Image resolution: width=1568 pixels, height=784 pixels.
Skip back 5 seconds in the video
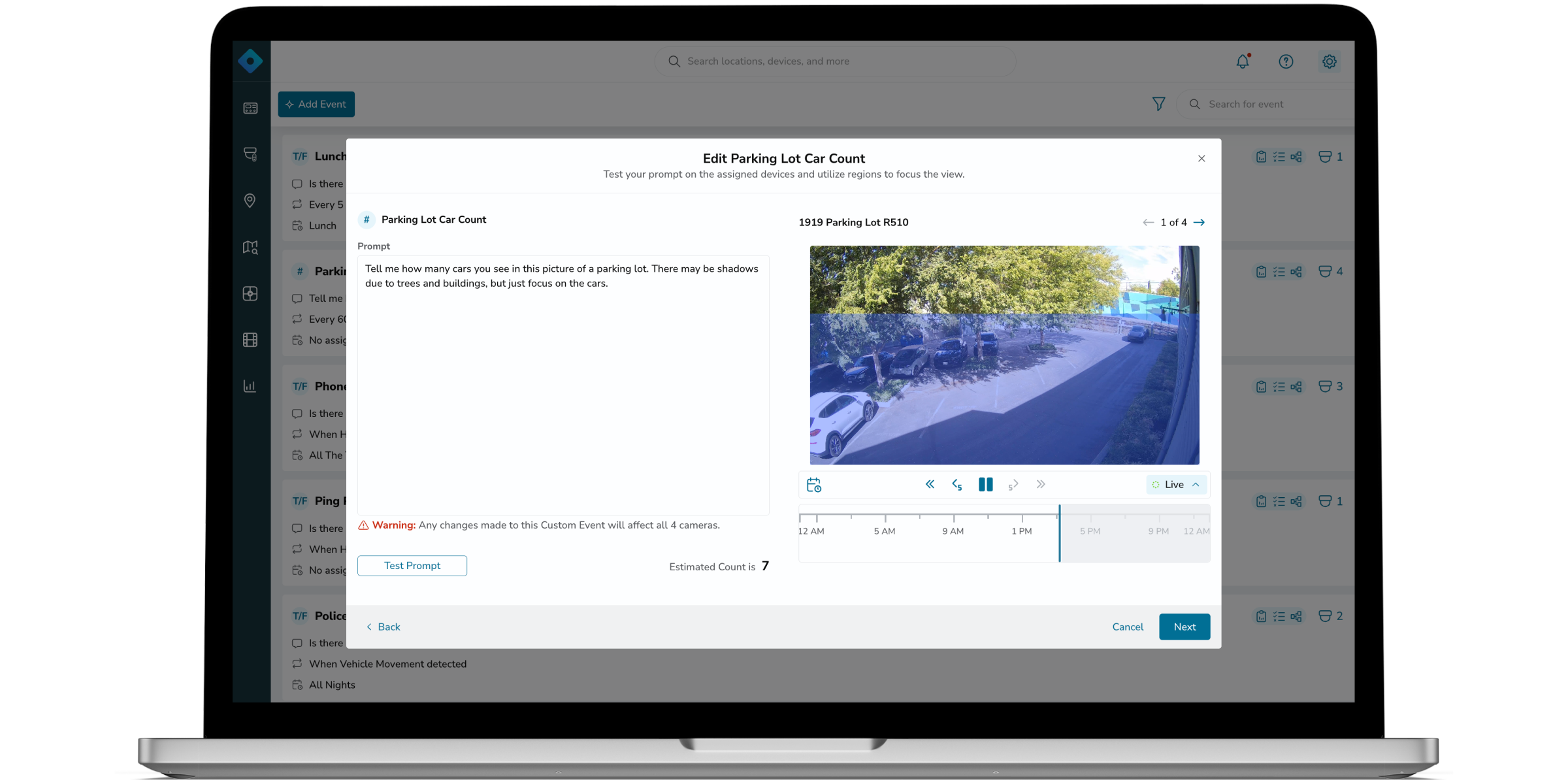point(957,484)
